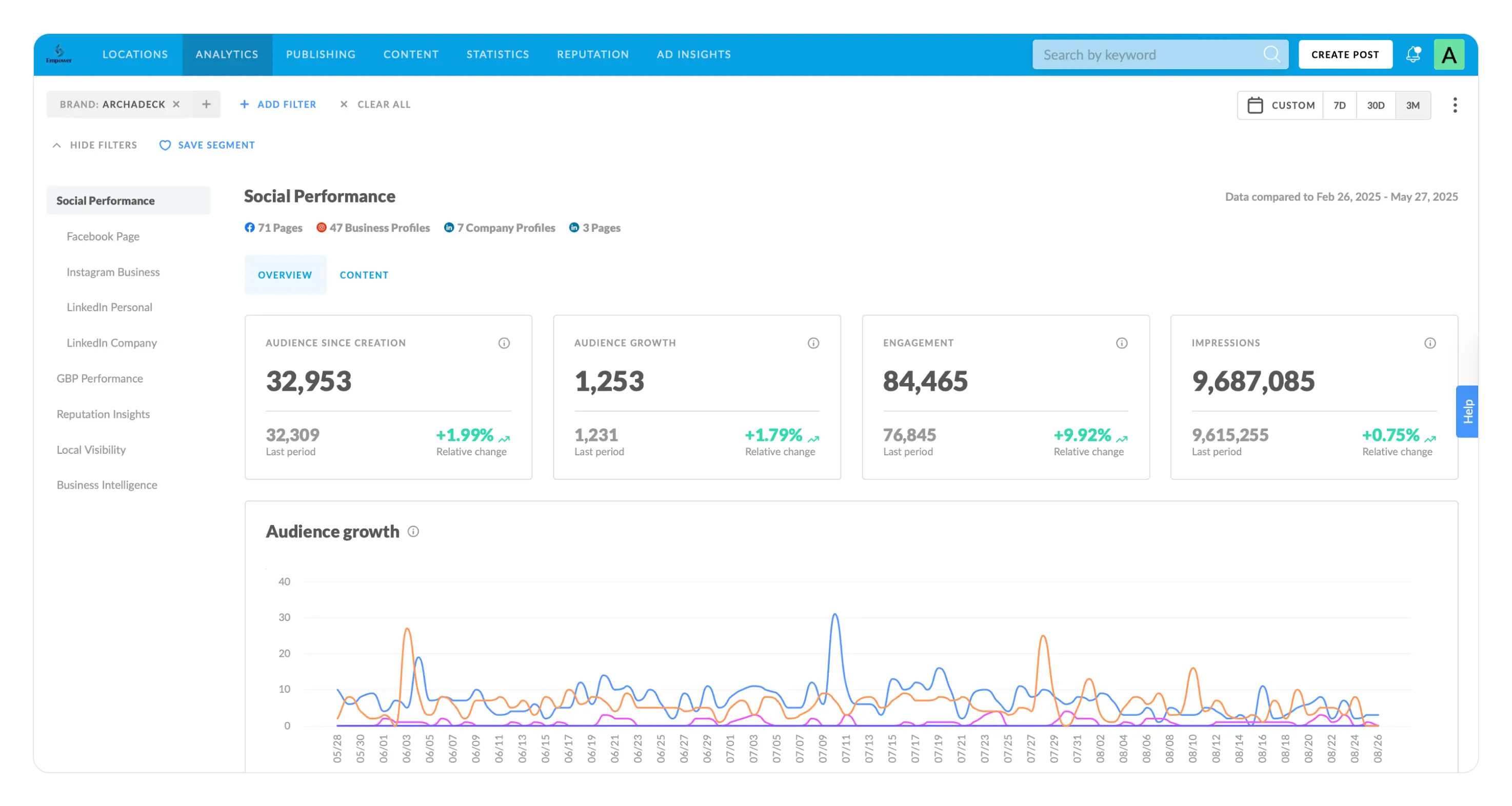The image size is (1512, 806).
Task: Click info icon on Audience Since Creation
Action: (x=504, y=343)
